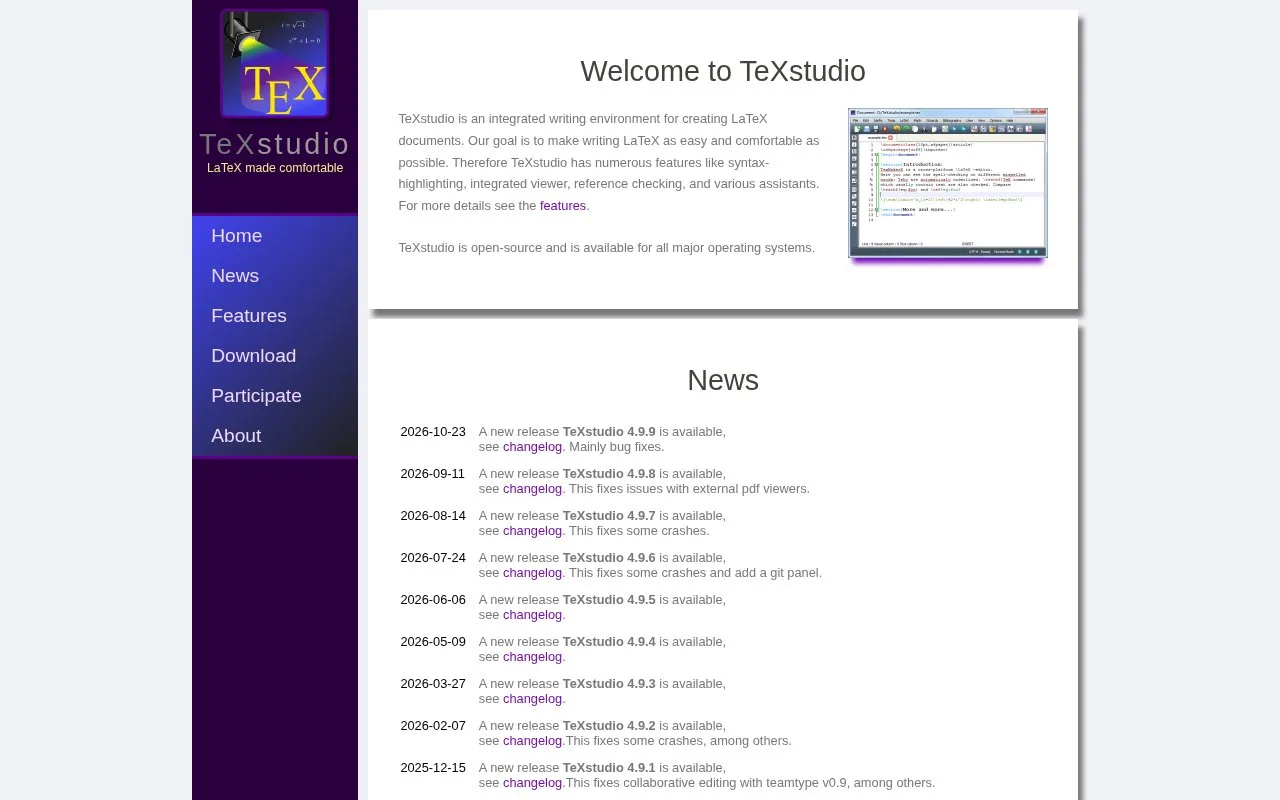Select the date 2026-05-09
The image size is (1280, 800).
pyautogui.click(x=433, y=642)
